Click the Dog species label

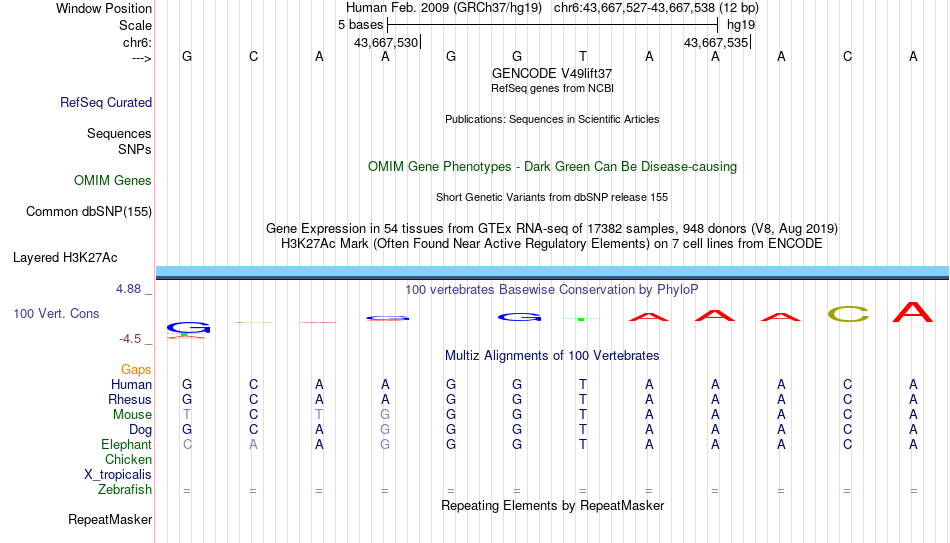[140, 430]
